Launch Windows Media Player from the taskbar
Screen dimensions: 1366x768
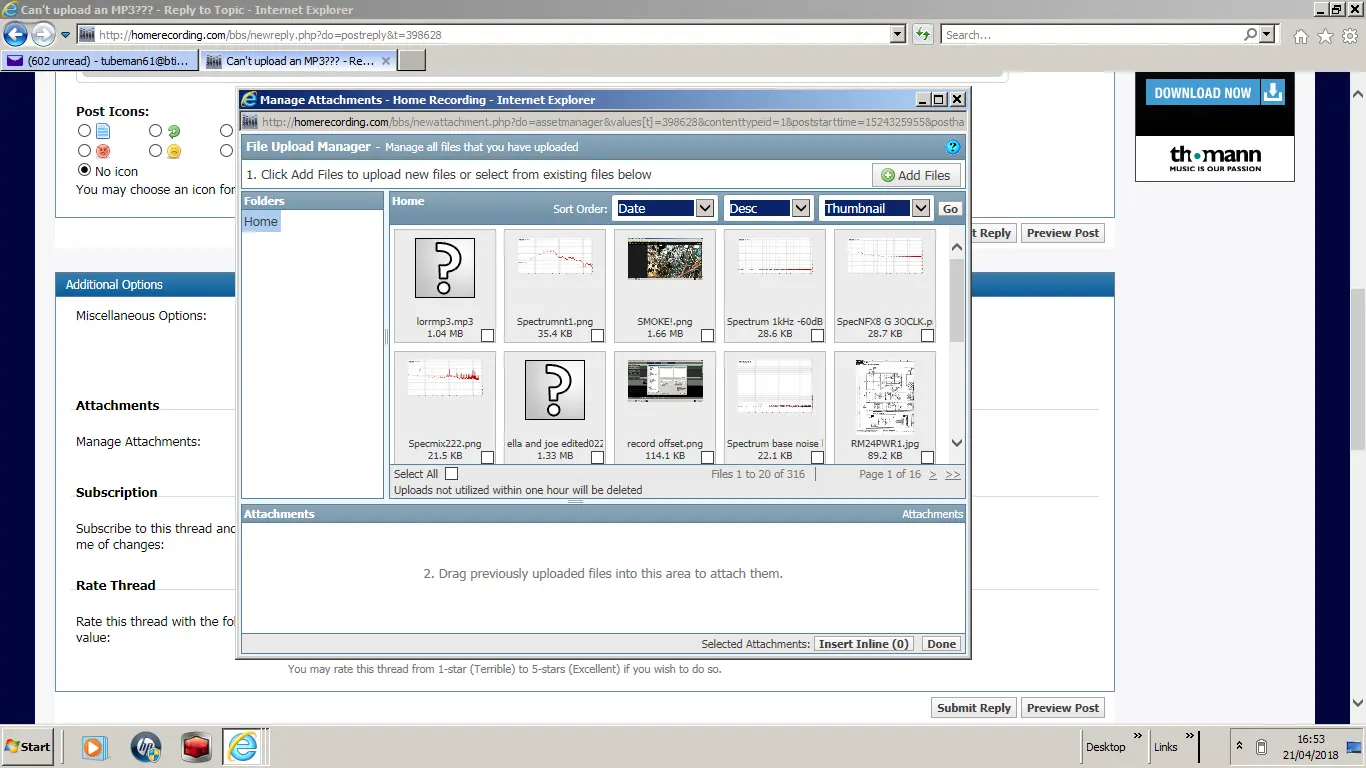tap(93, 747)
